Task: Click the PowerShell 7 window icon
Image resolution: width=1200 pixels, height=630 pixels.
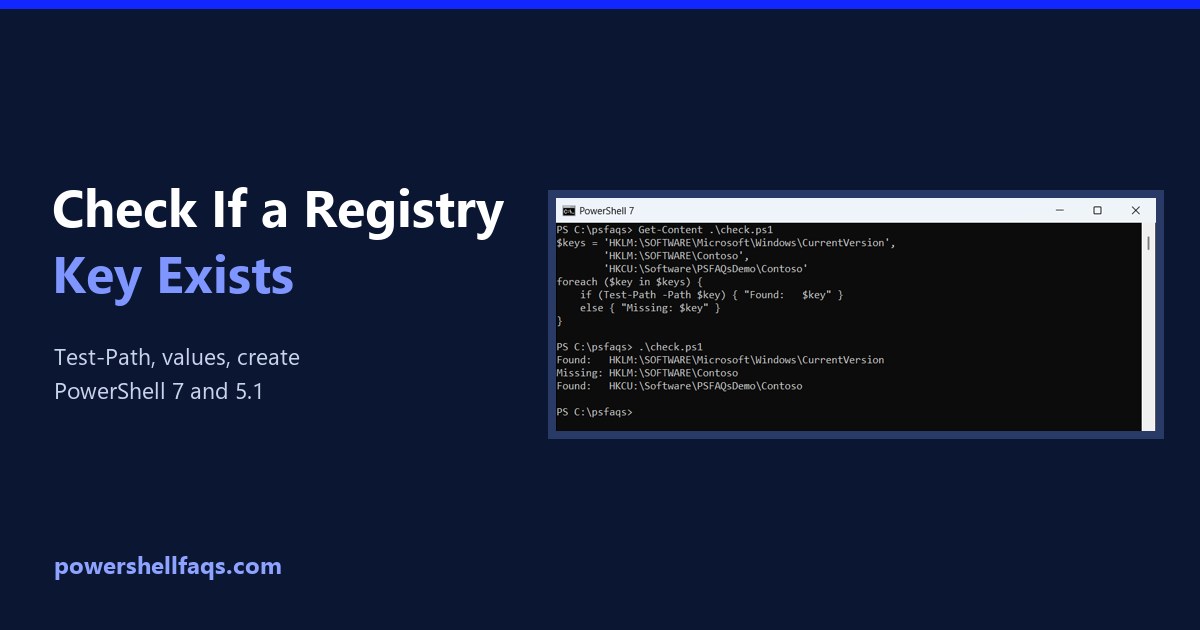Action: tap(569, 211)
